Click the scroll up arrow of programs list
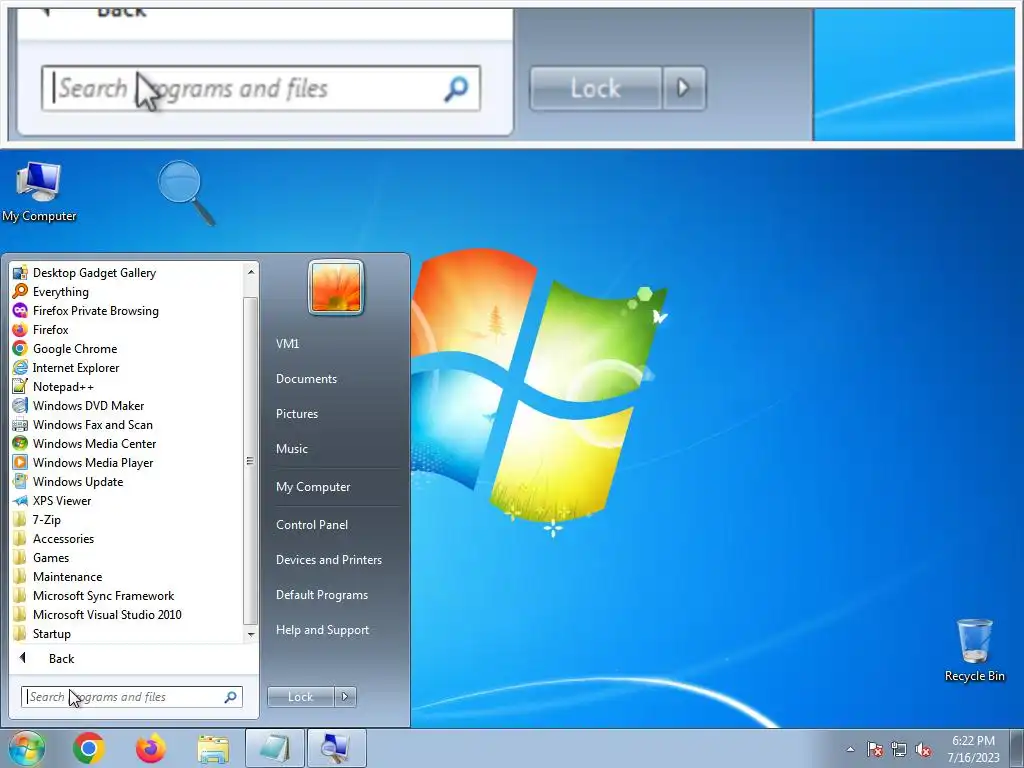The height and width of the screenshot is (768, 1024). [251, 271]
